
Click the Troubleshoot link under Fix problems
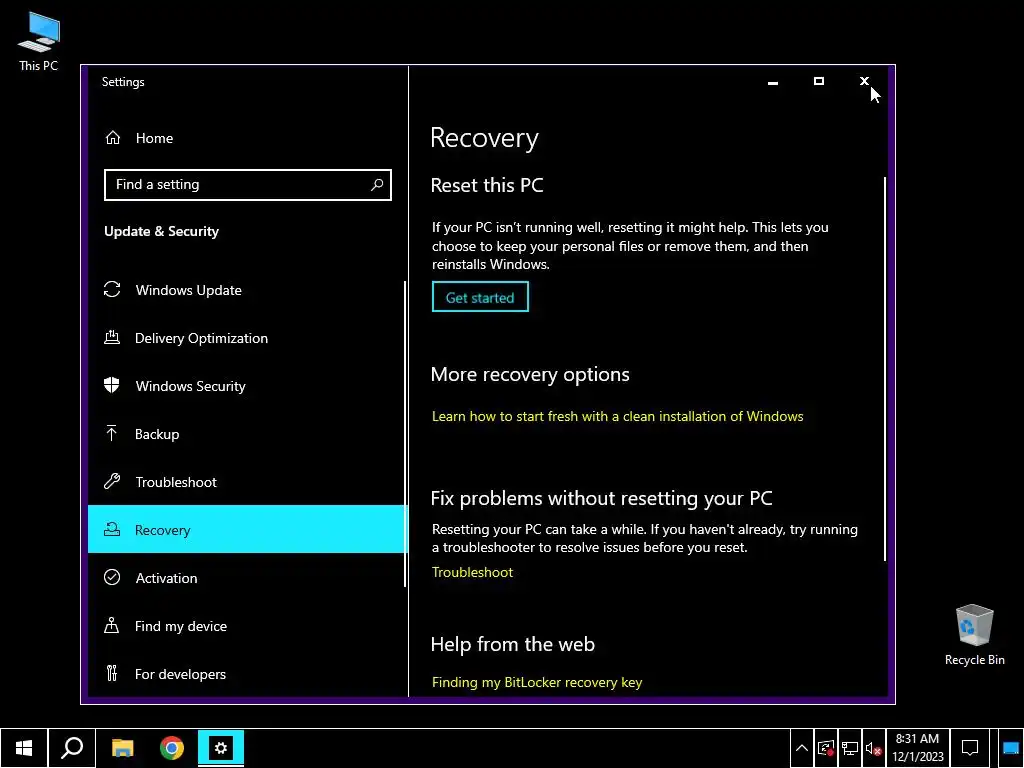click(472, 572)
